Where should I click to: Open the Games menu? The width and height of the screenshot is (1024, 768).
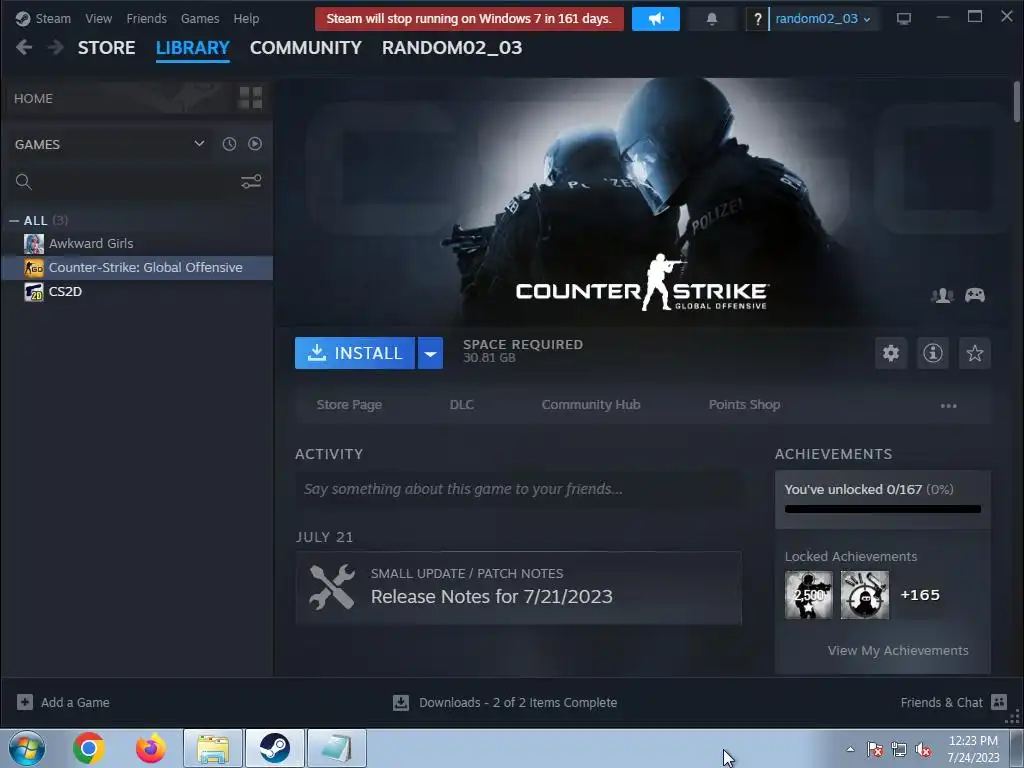(x=200, y=18)
